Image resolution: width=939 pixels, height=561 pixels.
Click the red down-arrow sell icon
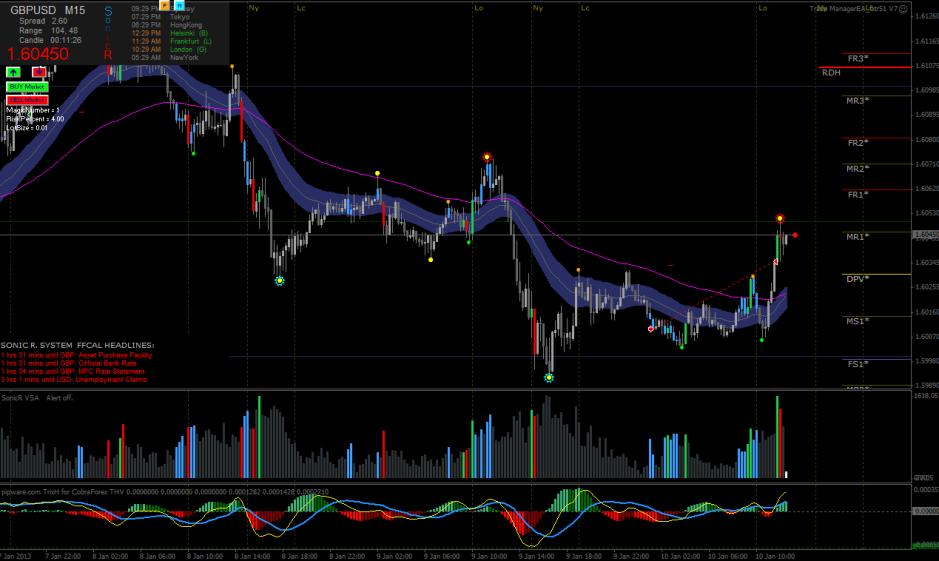tap(39, 72)
